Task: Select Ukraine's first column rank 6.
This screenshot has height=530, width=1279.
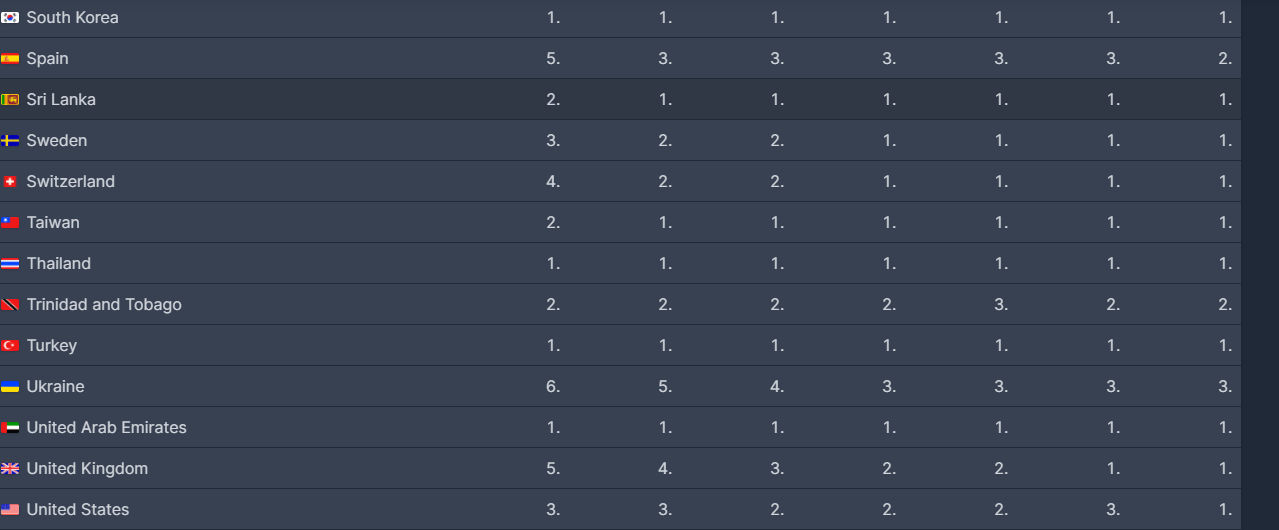Action: click(x=553, y=387)
